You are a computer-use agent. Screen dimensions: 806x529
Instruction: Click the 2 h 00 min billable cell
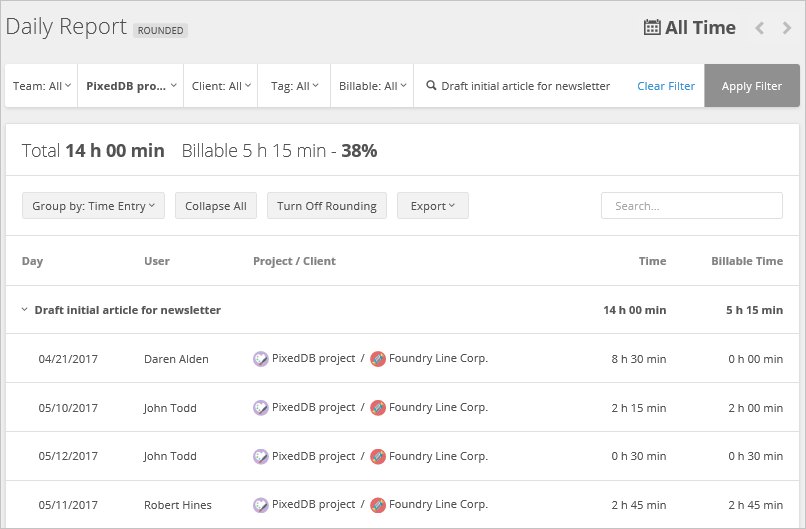tap(756, 408)
